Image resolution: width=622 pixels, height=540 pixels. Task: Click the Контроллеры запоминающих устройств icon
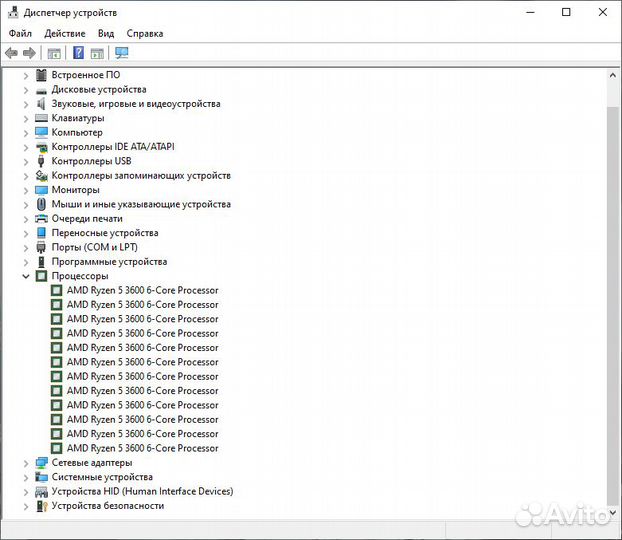click(41, 175)
